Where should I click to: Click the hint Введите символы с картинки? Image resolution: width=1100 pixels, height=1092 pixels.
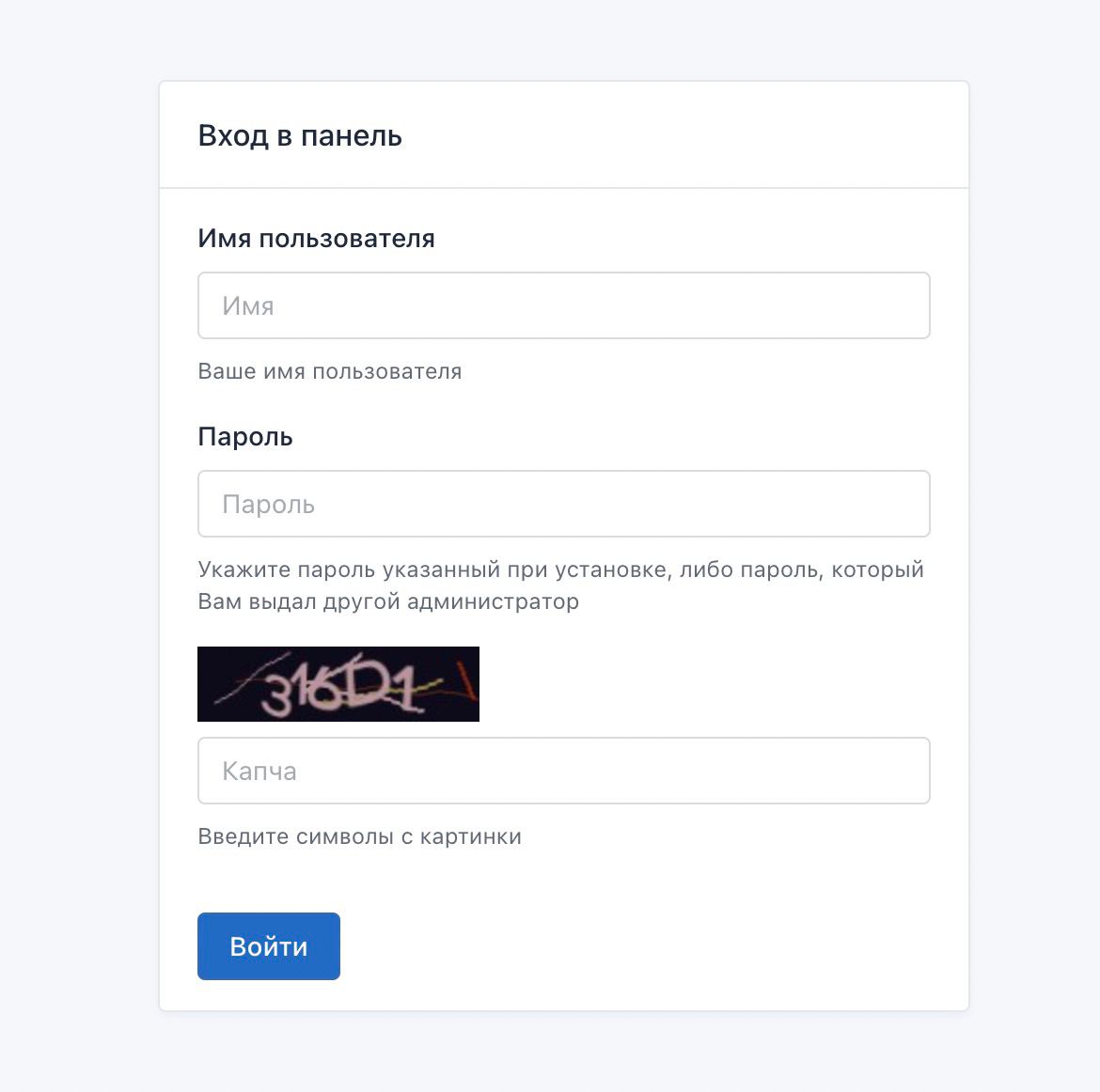tap(359, 836)
